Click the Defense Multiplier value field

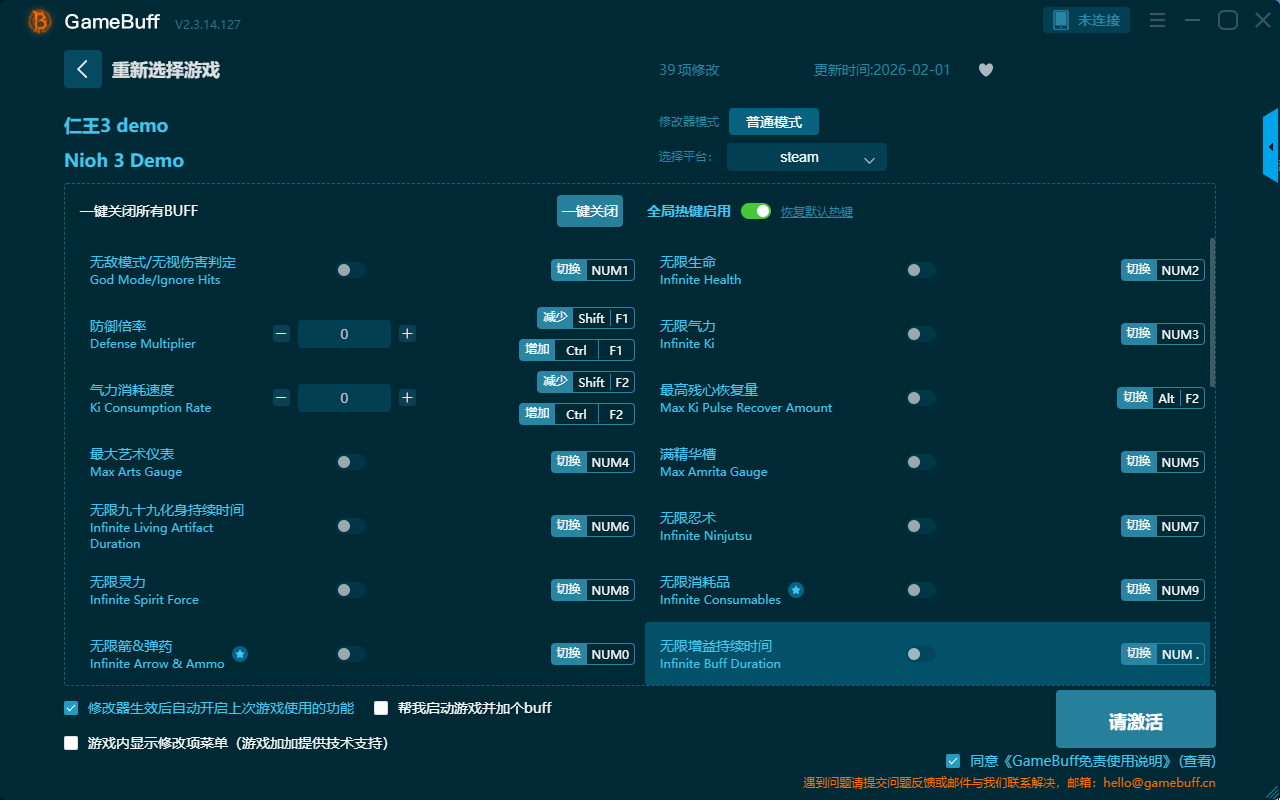coord(344,334)
